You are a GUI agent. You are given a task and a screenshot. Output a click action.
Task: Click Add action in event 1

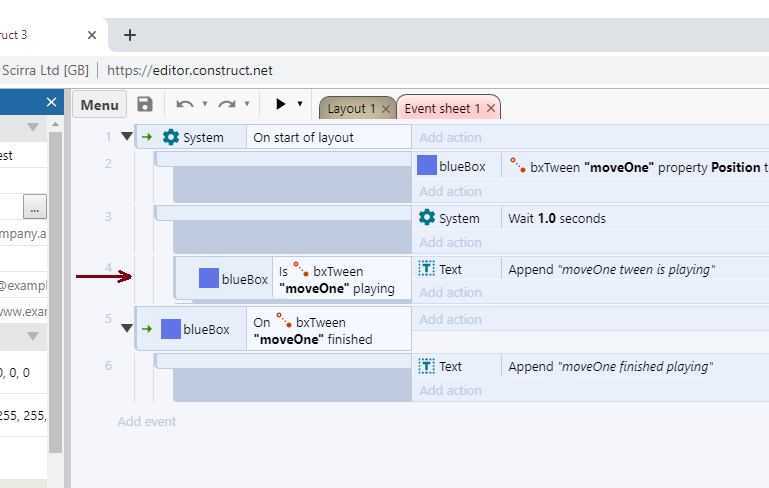tap(450, 137)
